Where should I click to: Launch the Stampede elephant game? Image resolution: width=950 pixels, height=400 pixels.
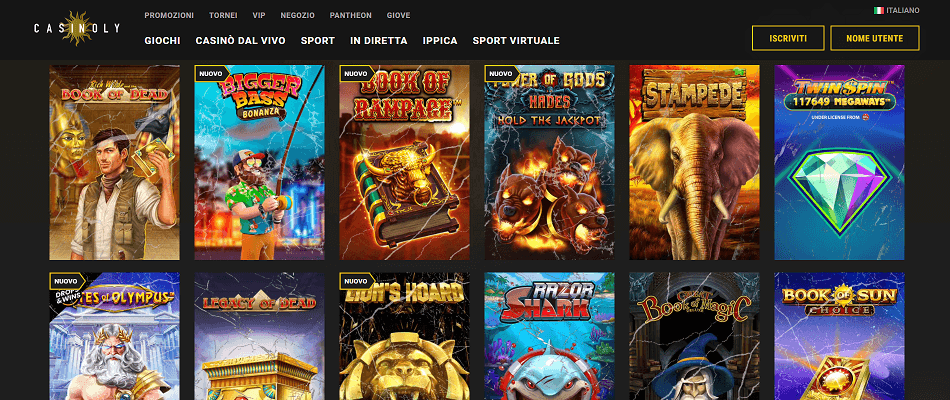pyautogui.click(x=694, y=162)
